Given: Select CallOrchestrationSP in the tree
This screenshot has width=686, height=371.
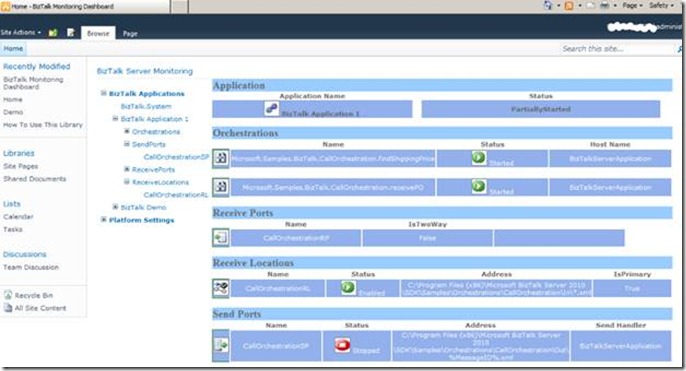Looking at the screenshot, I should tap(176, 157).
